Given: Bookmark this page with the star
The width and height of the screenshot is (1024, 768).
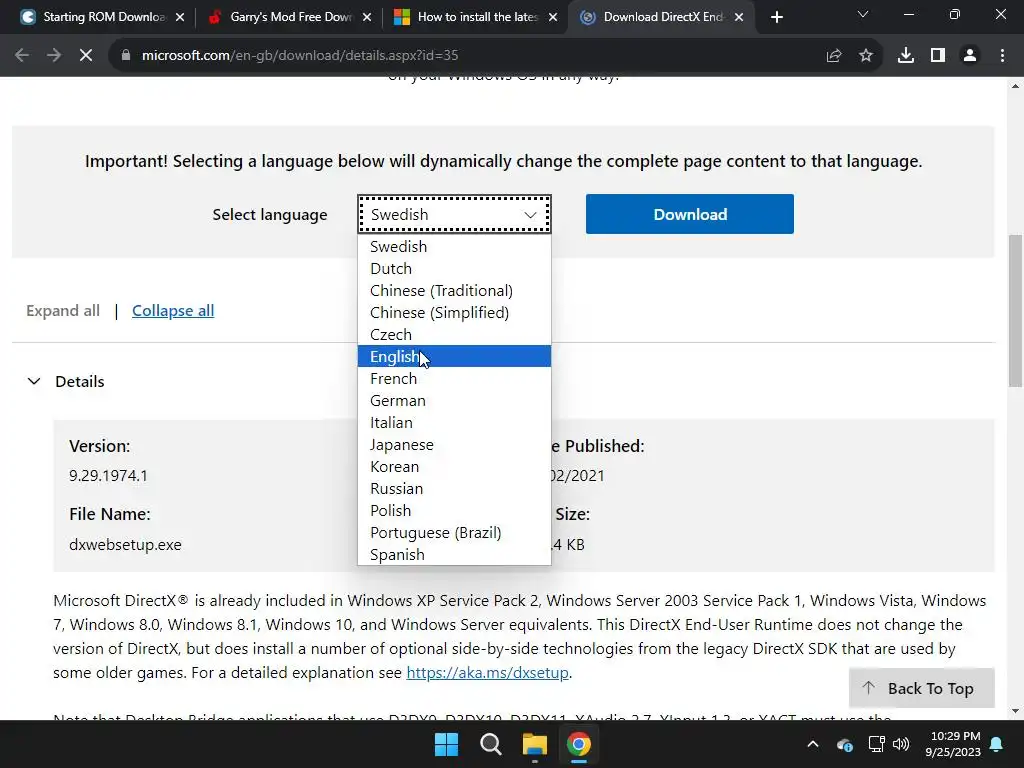Looking at the screenshot, I should (866, 56).
